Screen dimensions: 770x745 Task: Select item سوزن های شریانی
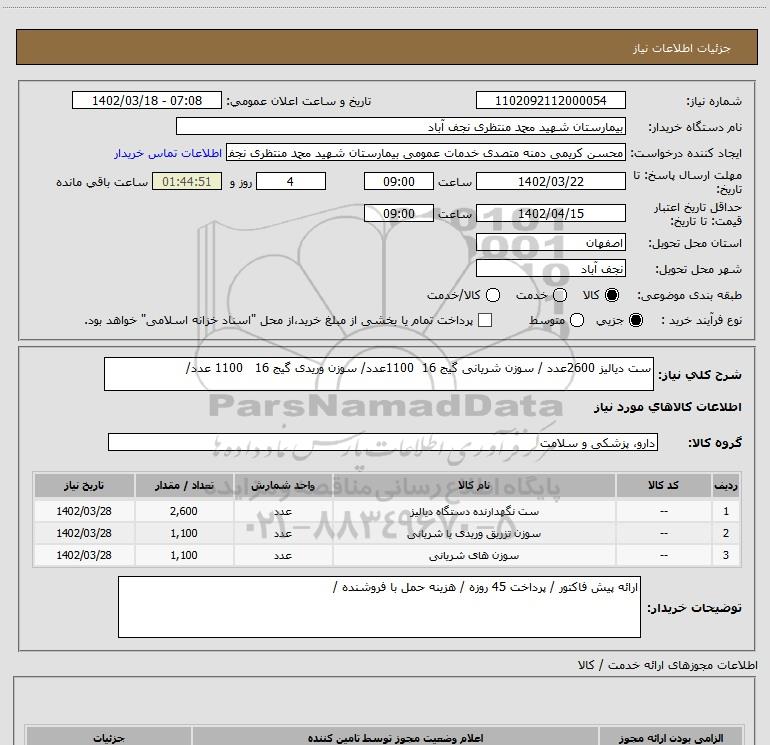tap(474, 555)
